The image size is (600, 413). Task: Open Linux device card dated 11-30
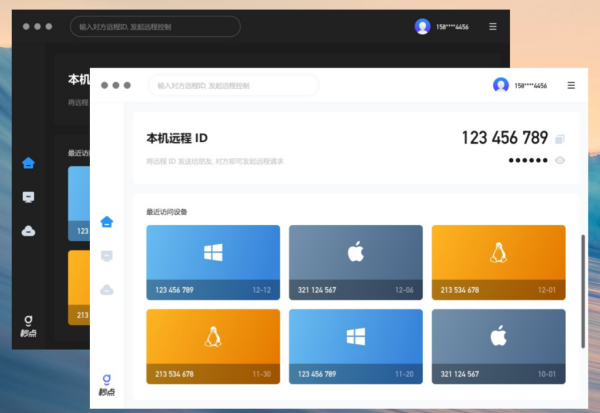(213, 346)
